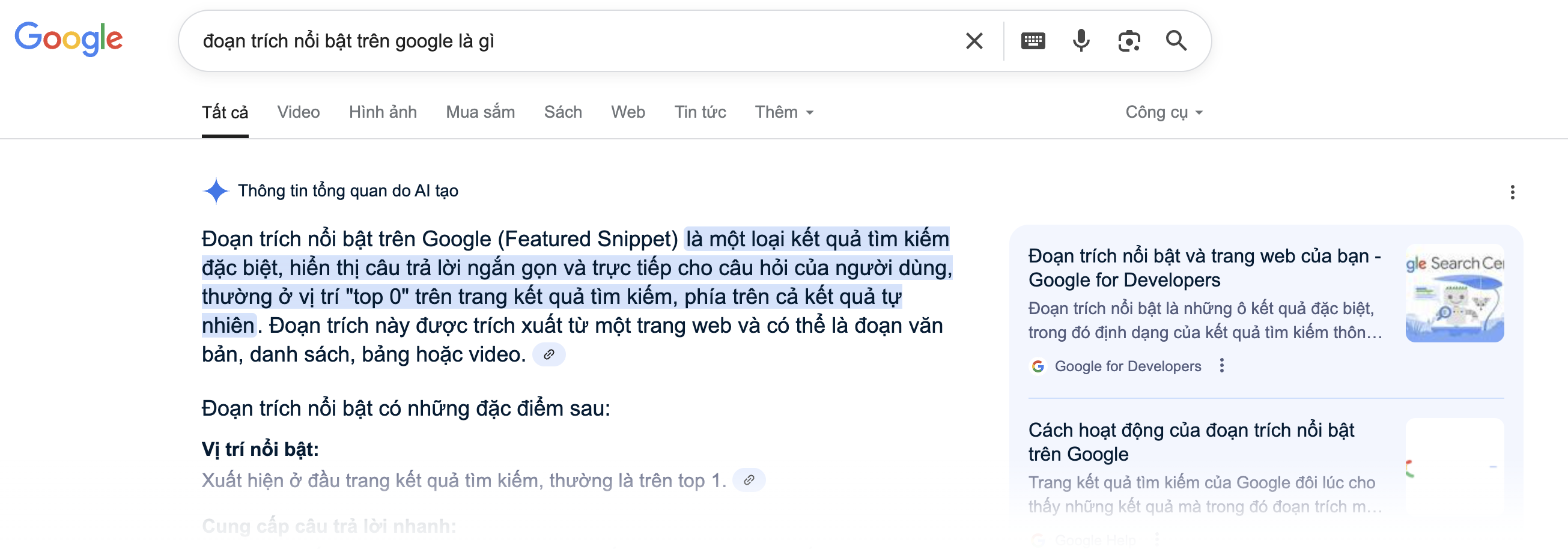The image size is (1568, 549).
Task: Click the magnifying glass search button
Action: click(x=1176, y=41)
